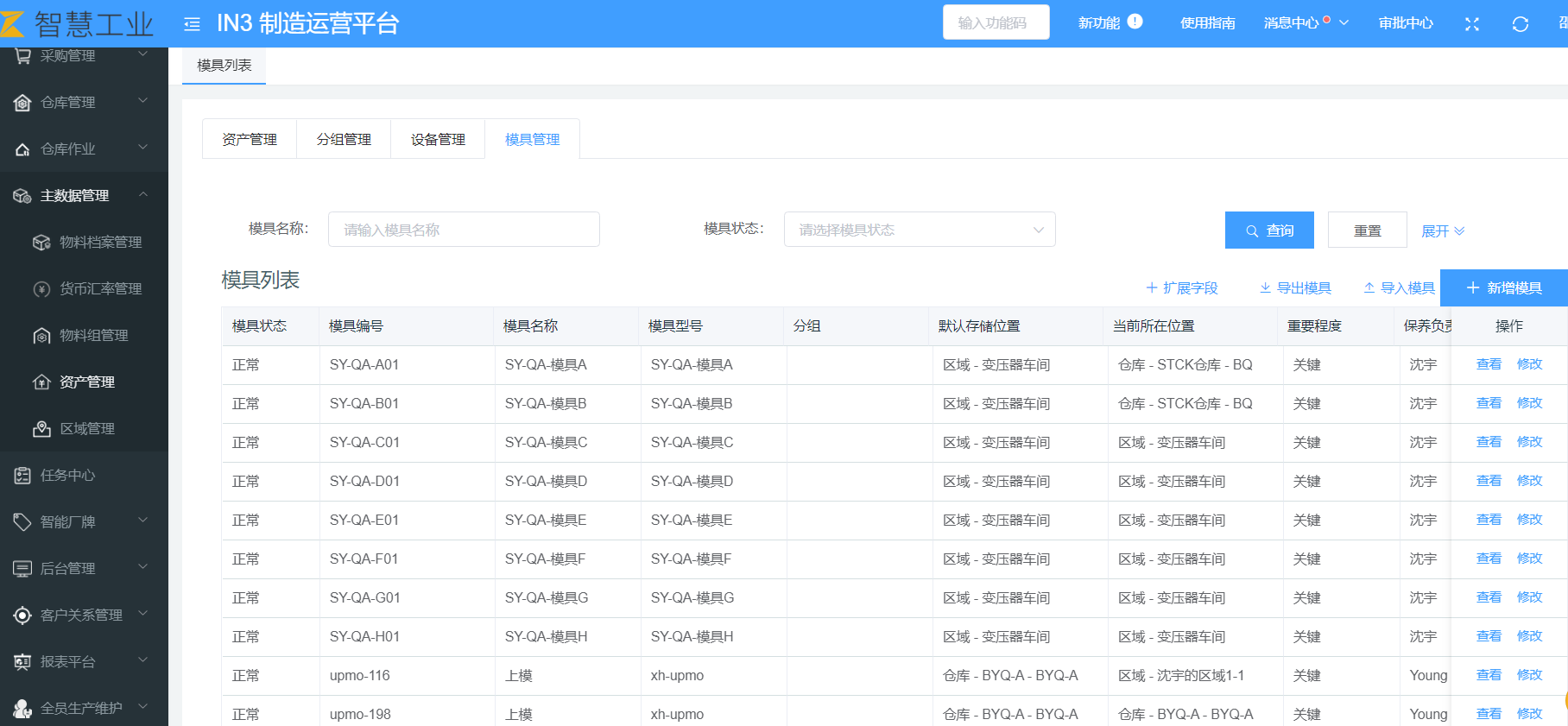
Task: Open the 模具状态 dropdown
Action: pos(919,230)
